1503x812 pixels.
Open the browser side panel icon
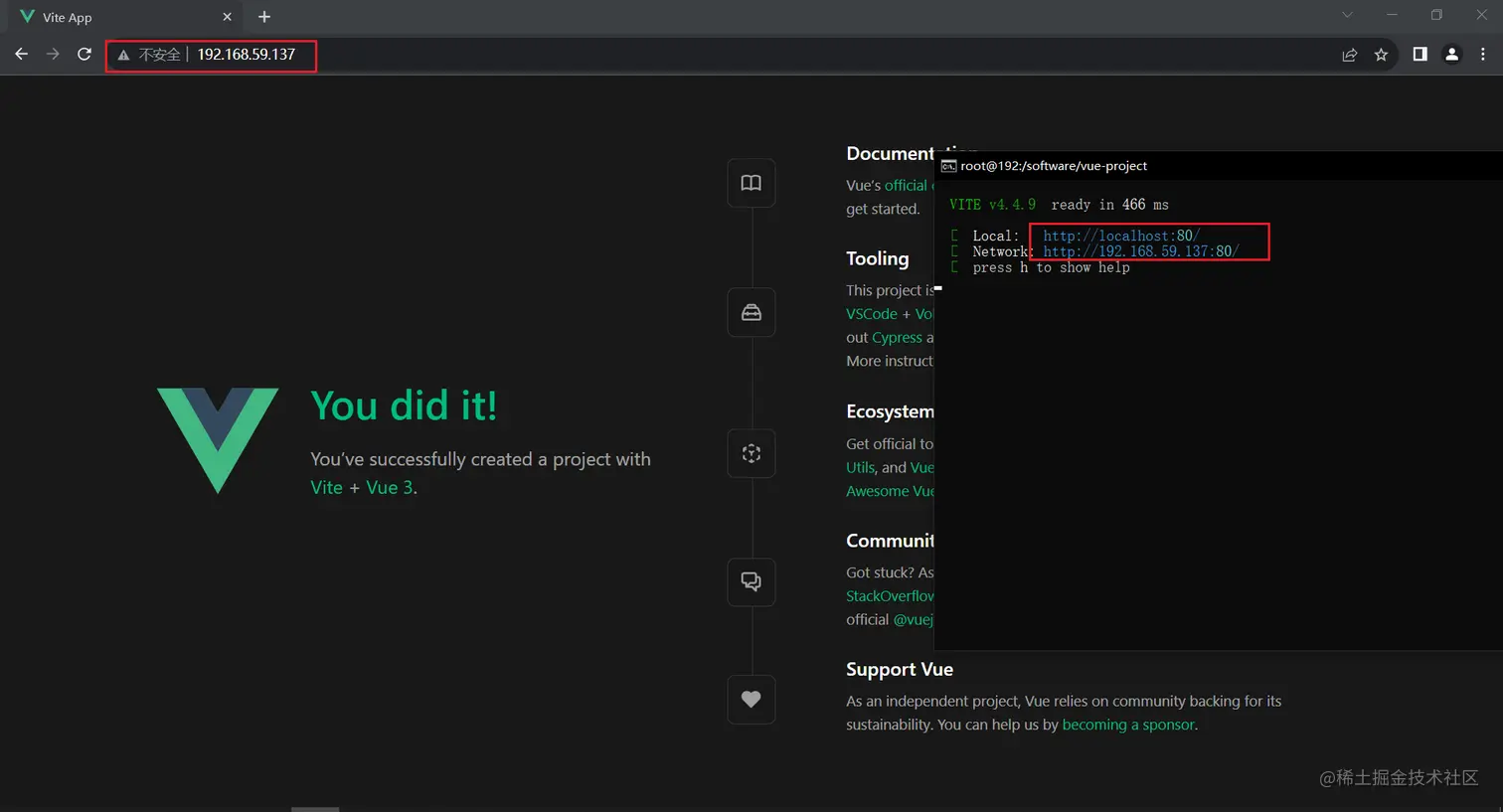tap(1419, 55)
